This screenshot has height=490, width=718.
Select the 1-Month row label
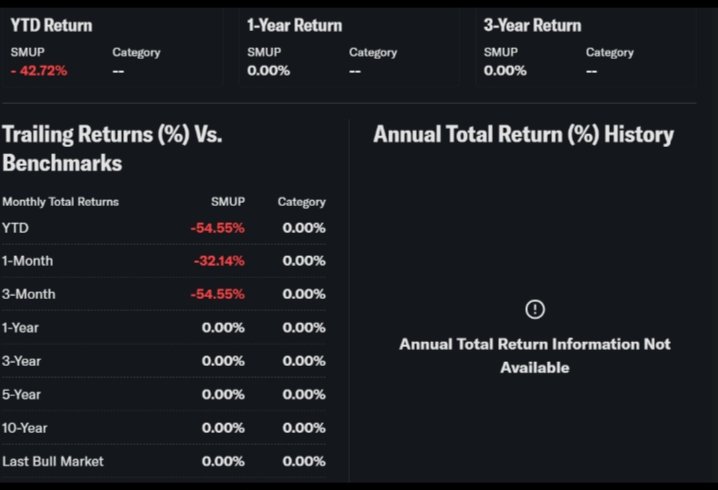click(x=27, y=261)
